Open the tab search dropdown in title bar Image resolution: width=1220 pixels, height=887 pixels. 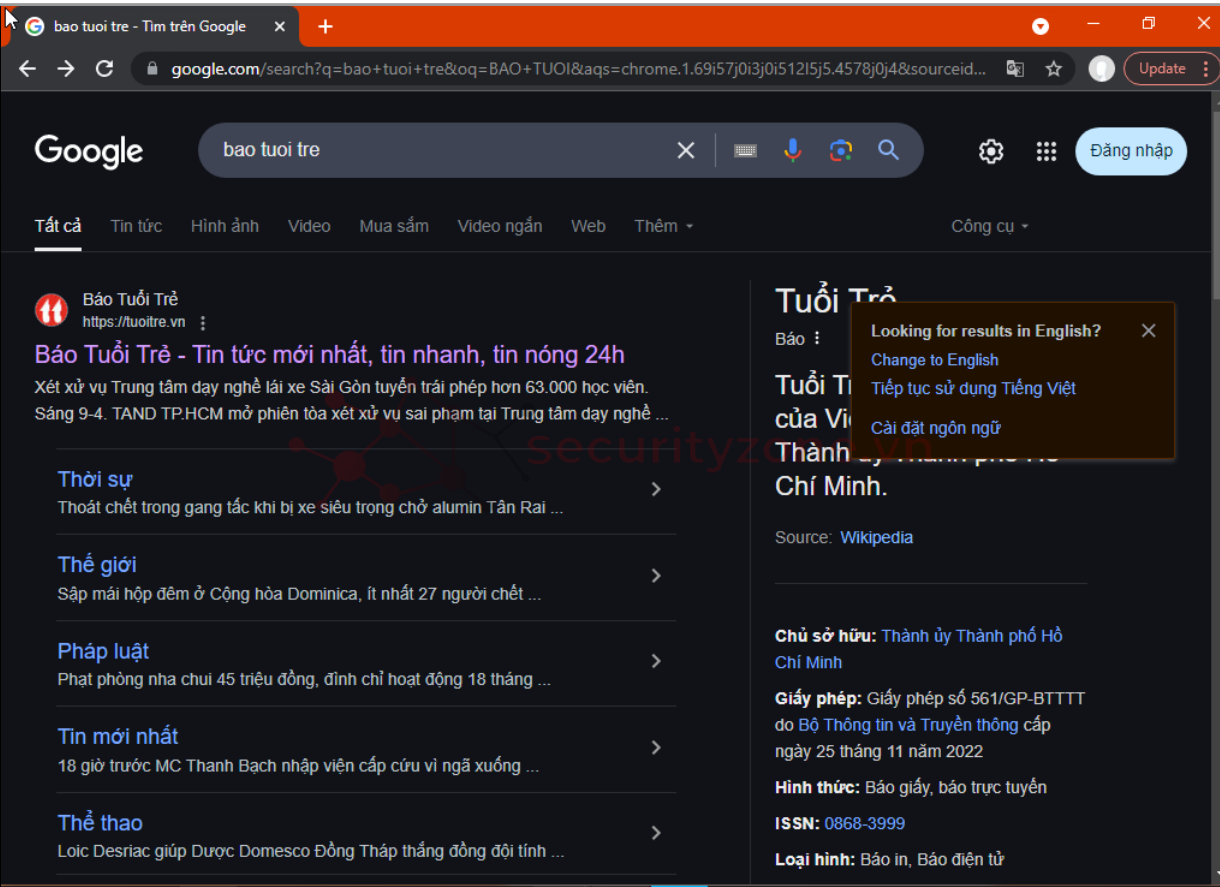[1040, 27]
